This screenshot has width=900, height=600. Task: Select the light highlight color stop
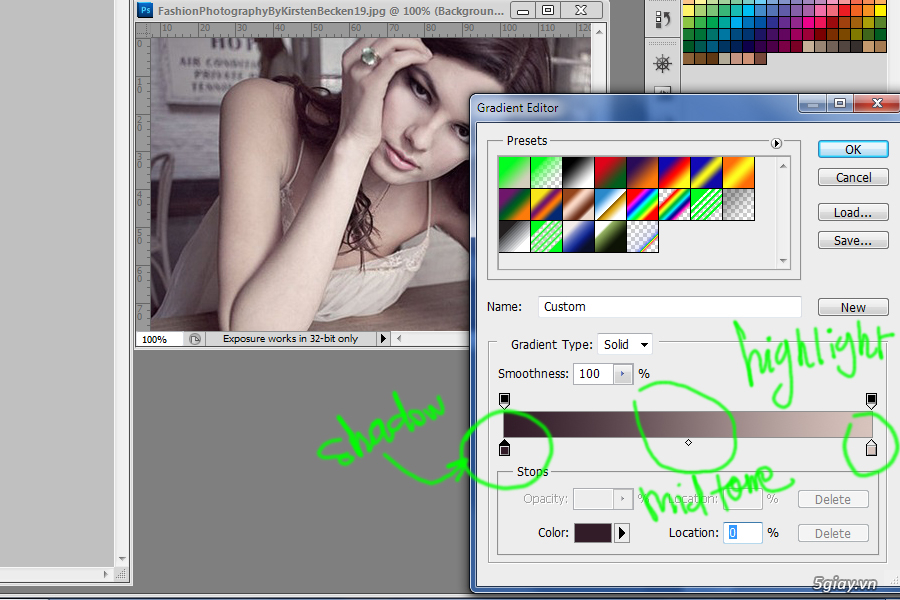pos(871,448)
